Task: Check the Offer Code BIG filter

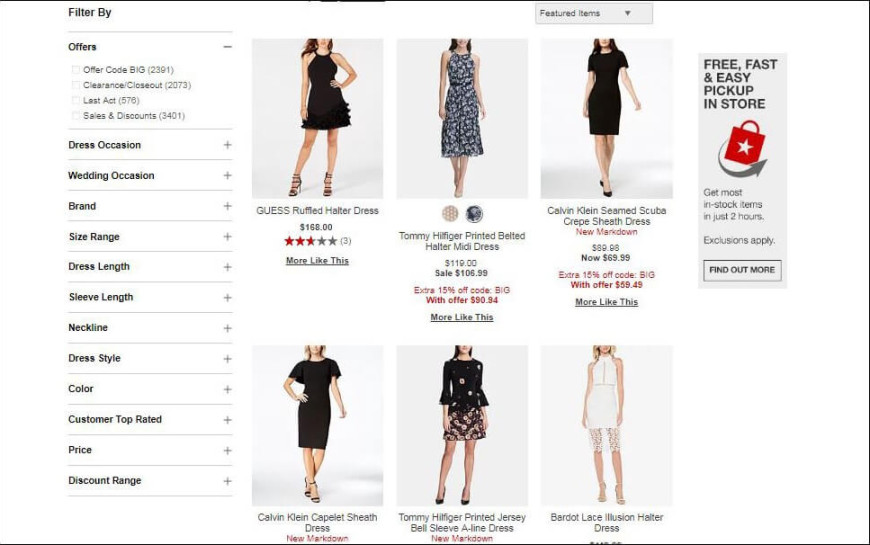Action: point(75,70)
